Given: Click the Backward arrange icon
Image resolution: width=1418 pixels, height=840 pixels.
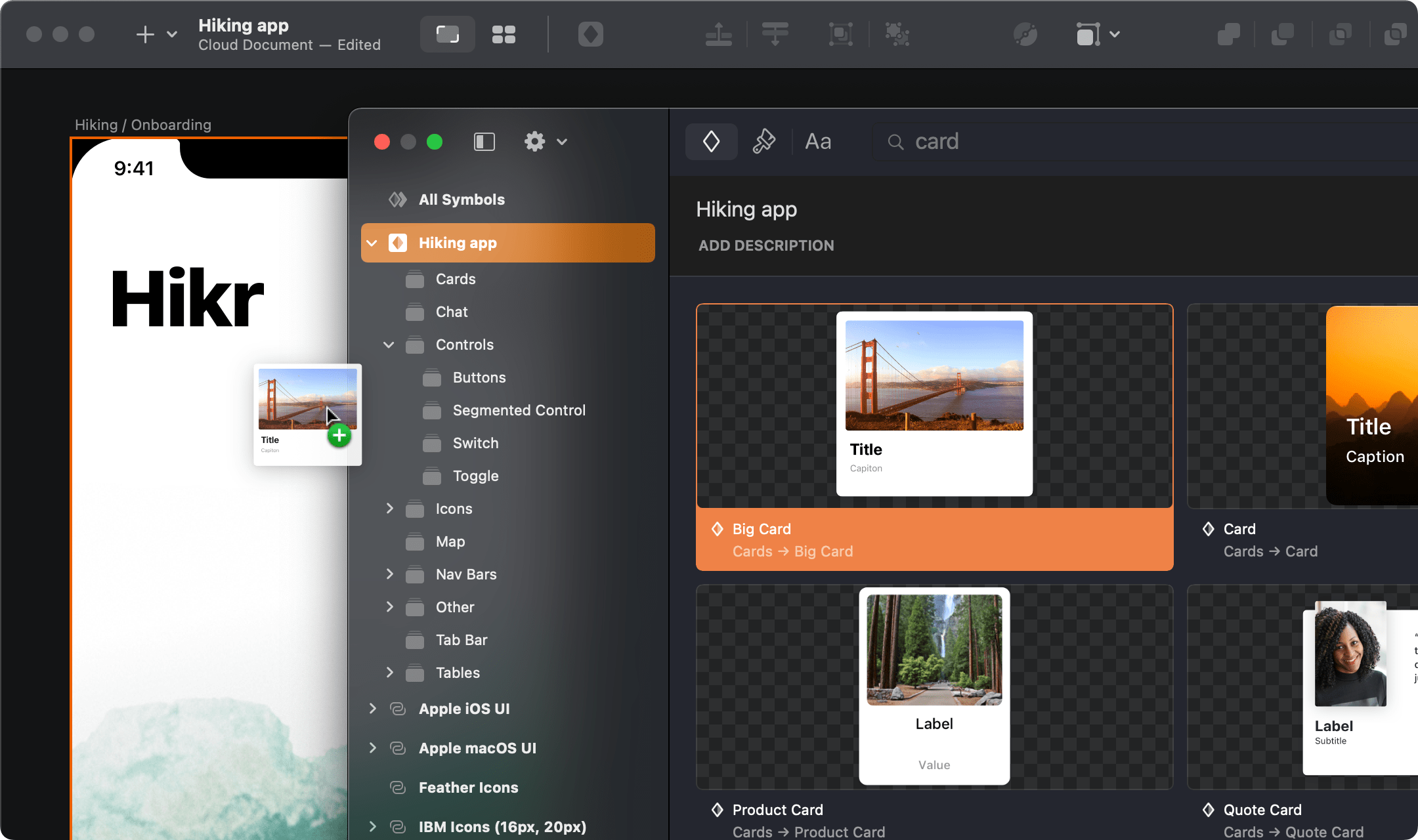Looking at the screenshot, I should (775, 34).
